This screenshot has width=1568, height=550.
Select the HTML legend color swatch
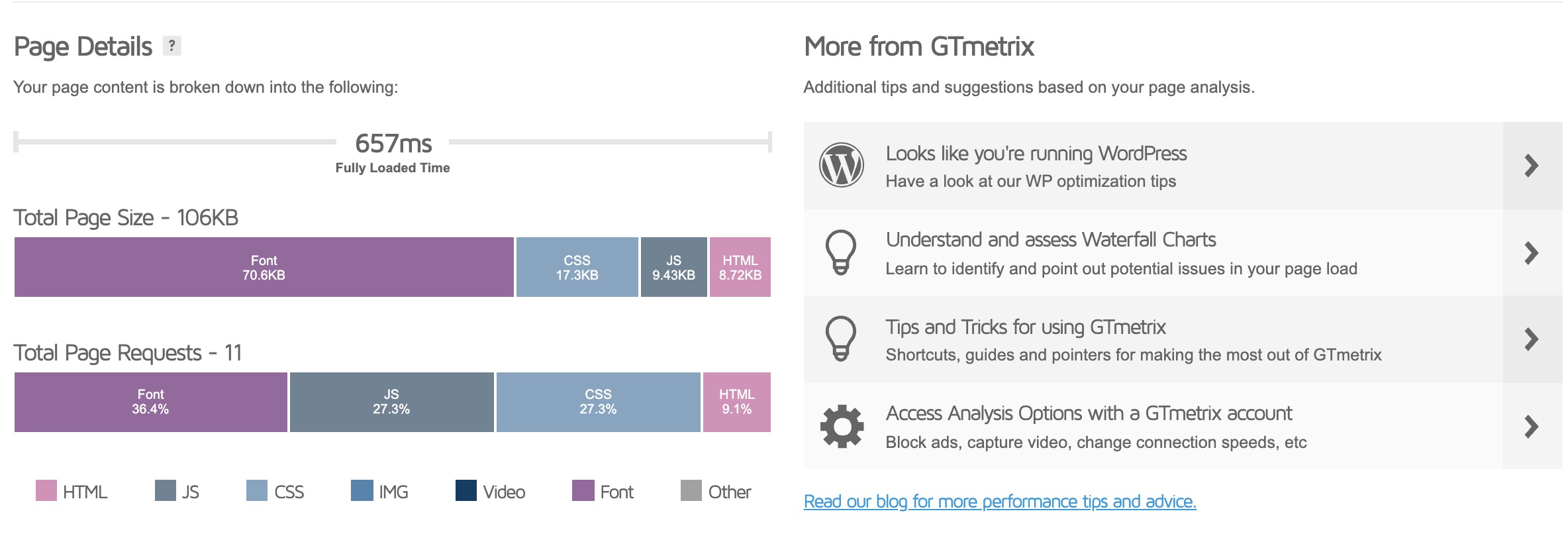click(x=46, y=491)
